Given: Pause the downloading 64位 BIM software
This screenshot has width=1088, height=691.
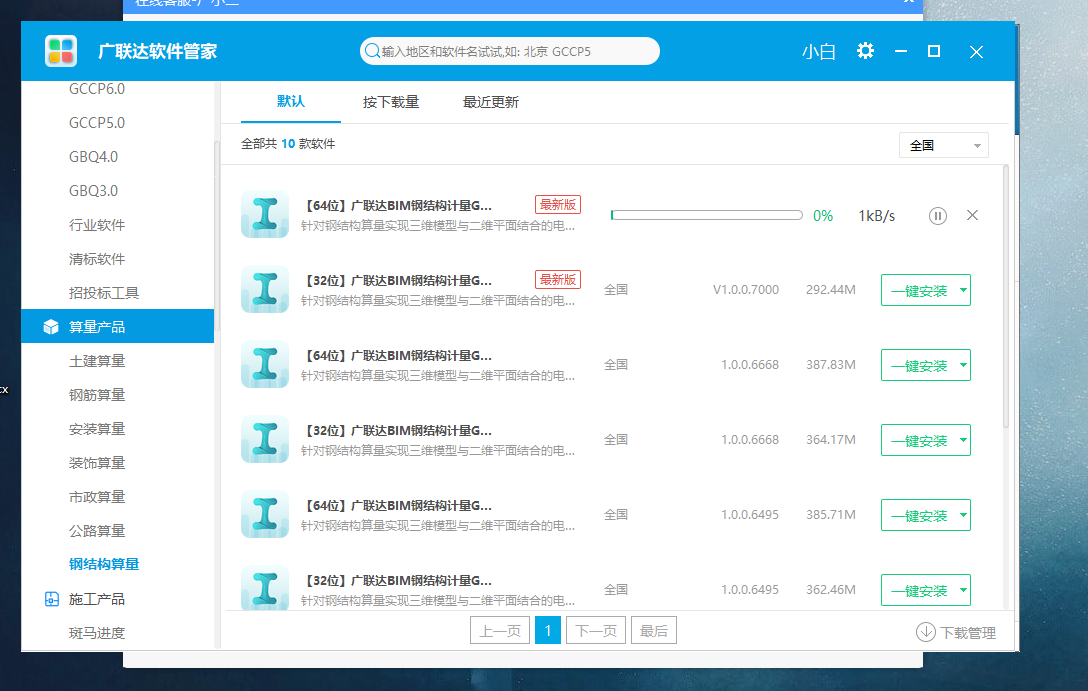Looking at the screenshot, I should 937,216.
